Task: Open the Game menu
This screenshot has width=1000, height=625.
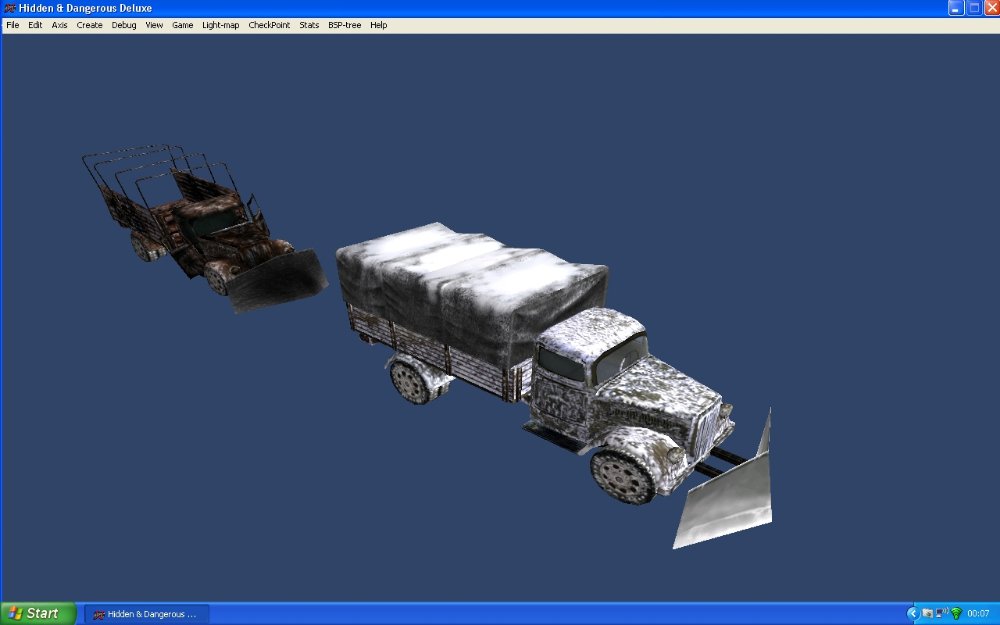Action: (181, 24)
